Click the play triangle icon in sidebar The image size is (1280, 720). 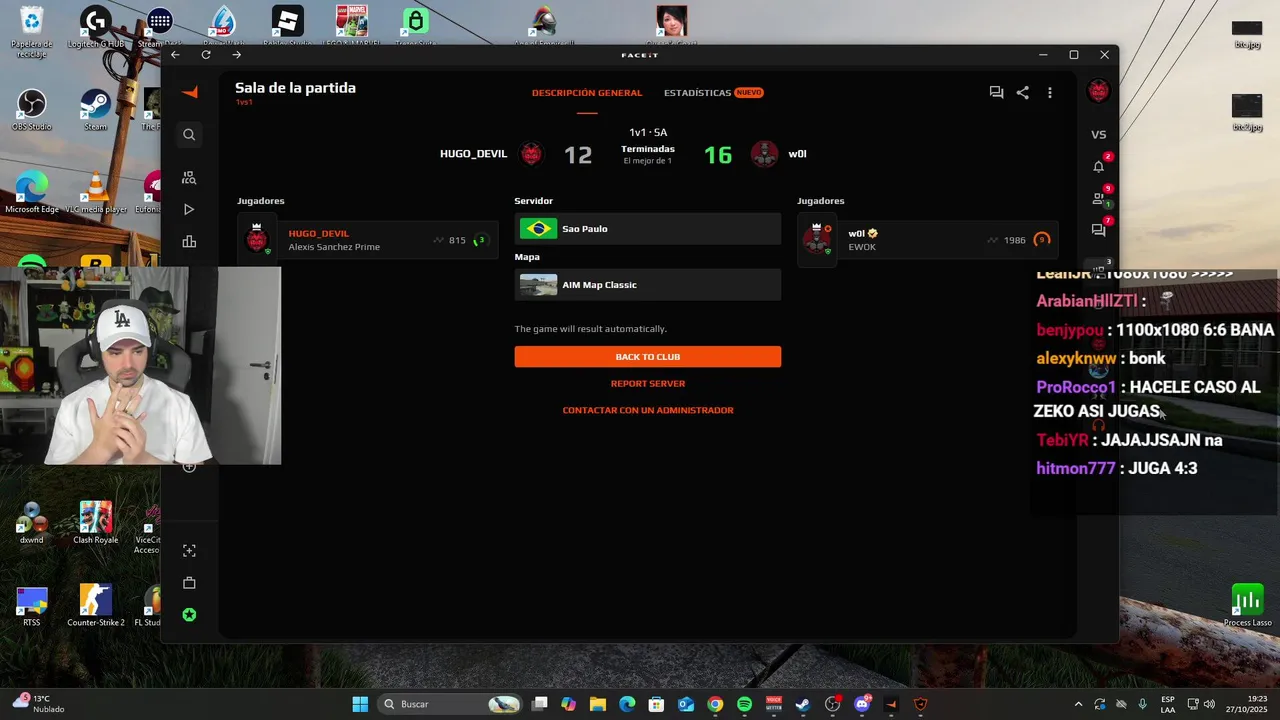point(189,209)
